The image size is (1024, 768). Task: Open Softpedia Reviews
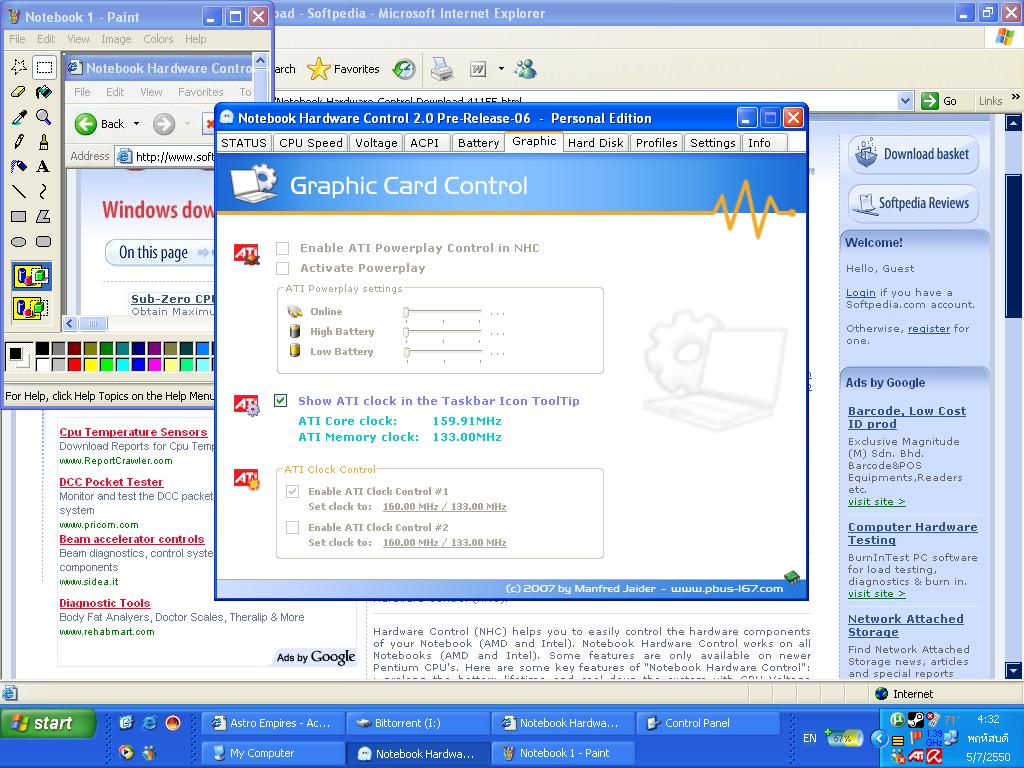click(x=914, y=203)
